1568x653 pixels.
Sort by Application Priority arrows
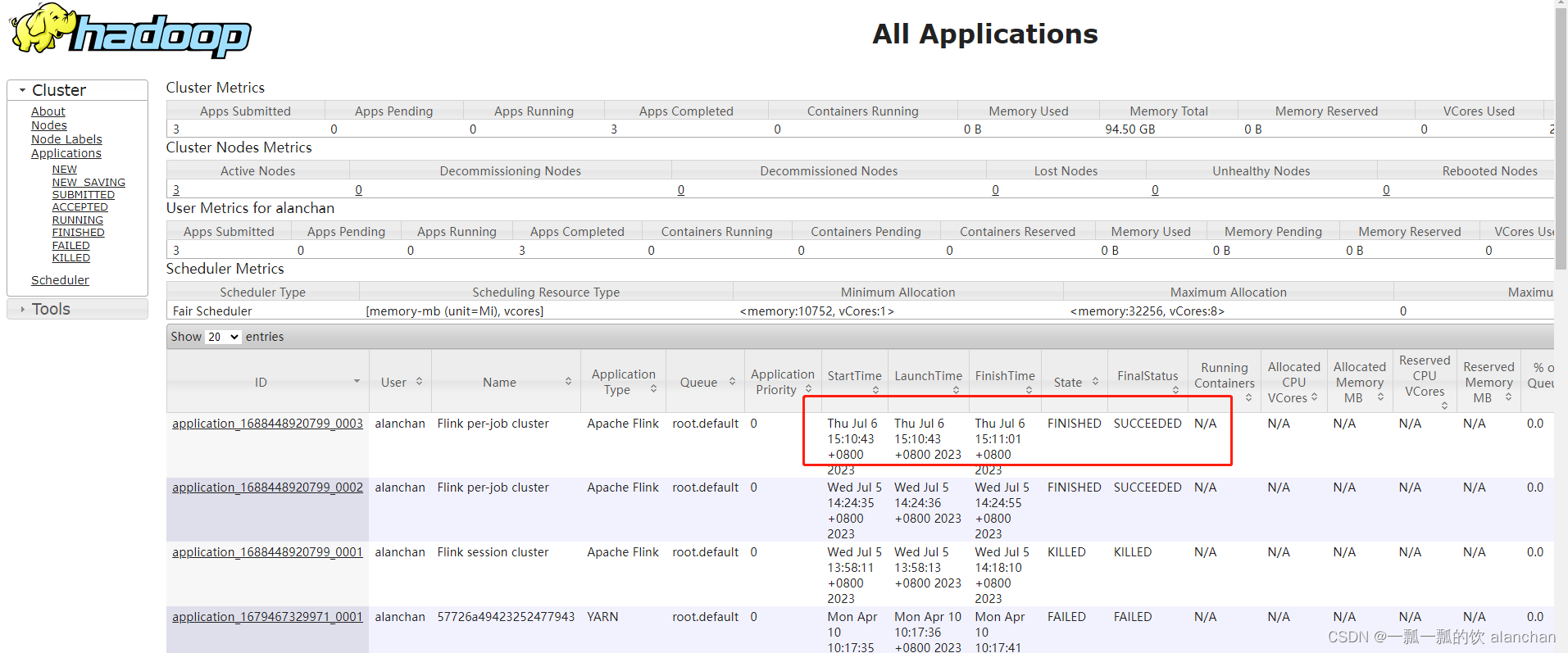tap(808, 389)
